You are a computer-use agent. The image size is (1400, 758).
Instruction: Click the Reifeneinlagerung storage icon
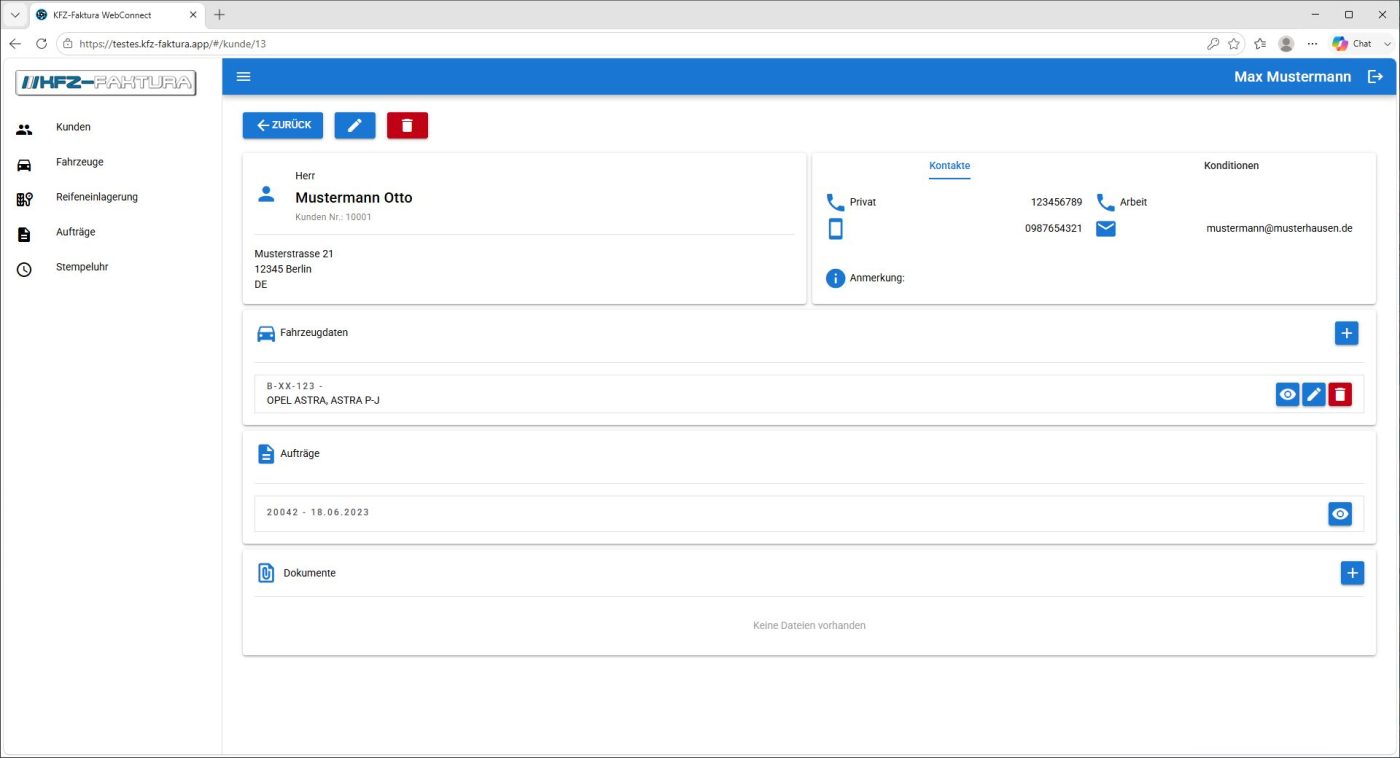[24, 199]
